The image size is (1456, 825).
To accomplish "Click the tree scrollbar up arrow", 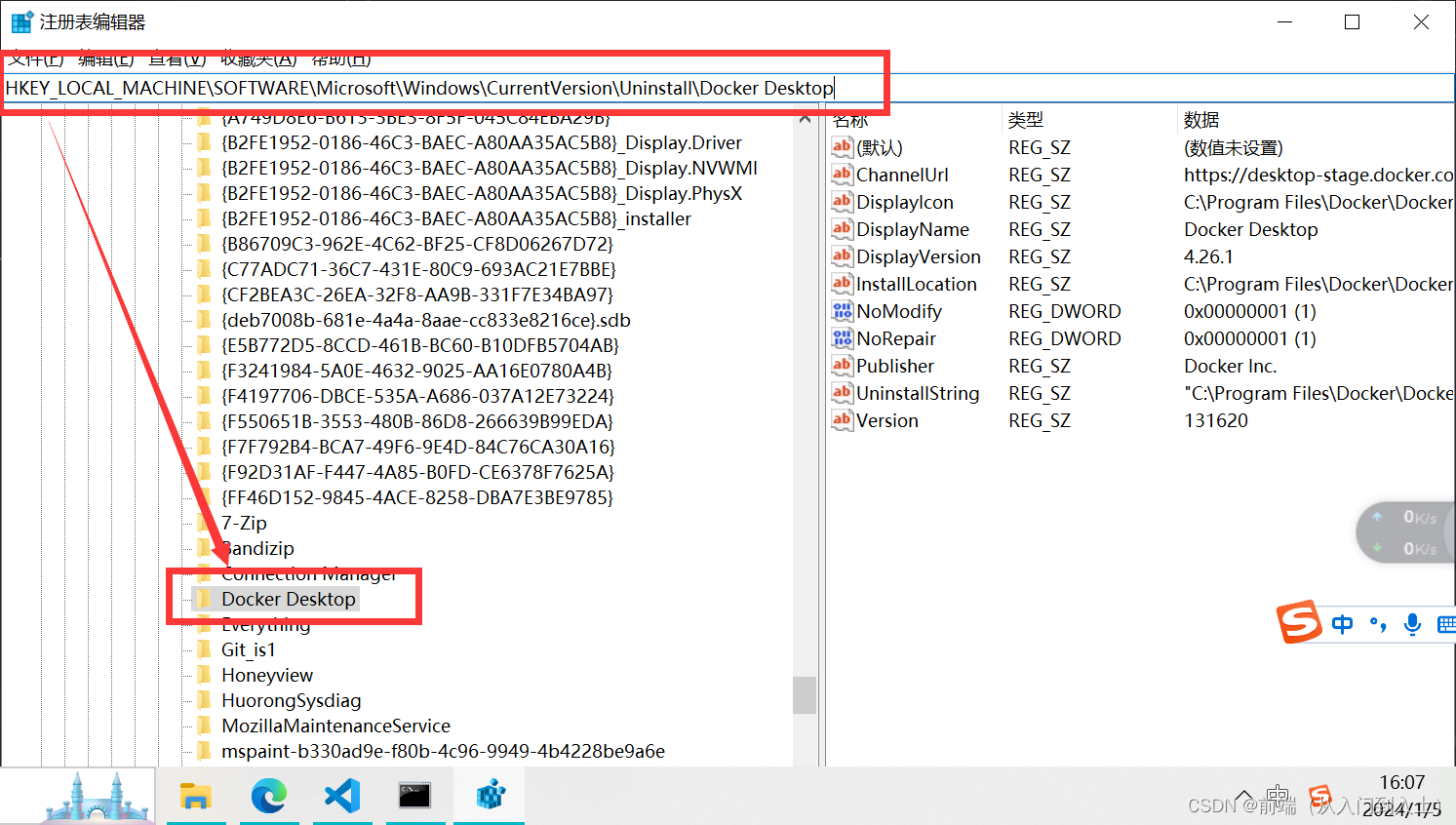I will tap(805, 119).
